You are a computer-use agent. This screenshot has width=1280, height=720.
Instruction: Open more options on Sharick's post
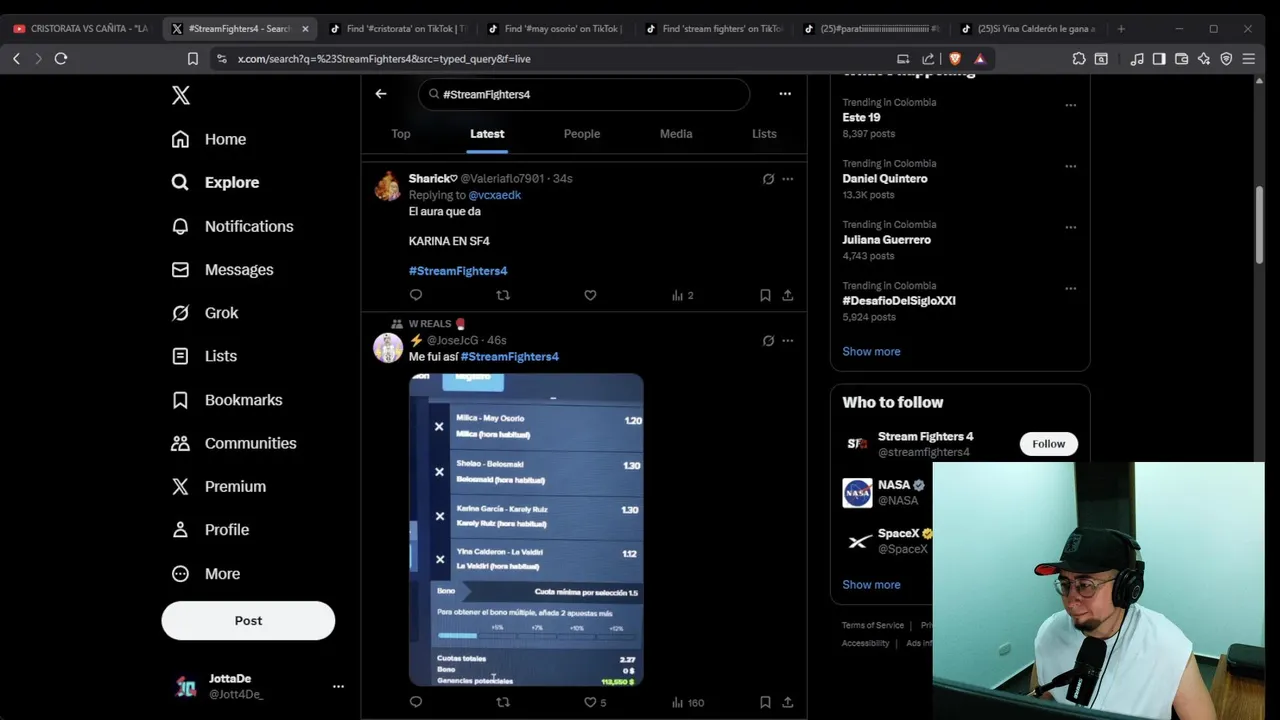[x=788, y=179]
